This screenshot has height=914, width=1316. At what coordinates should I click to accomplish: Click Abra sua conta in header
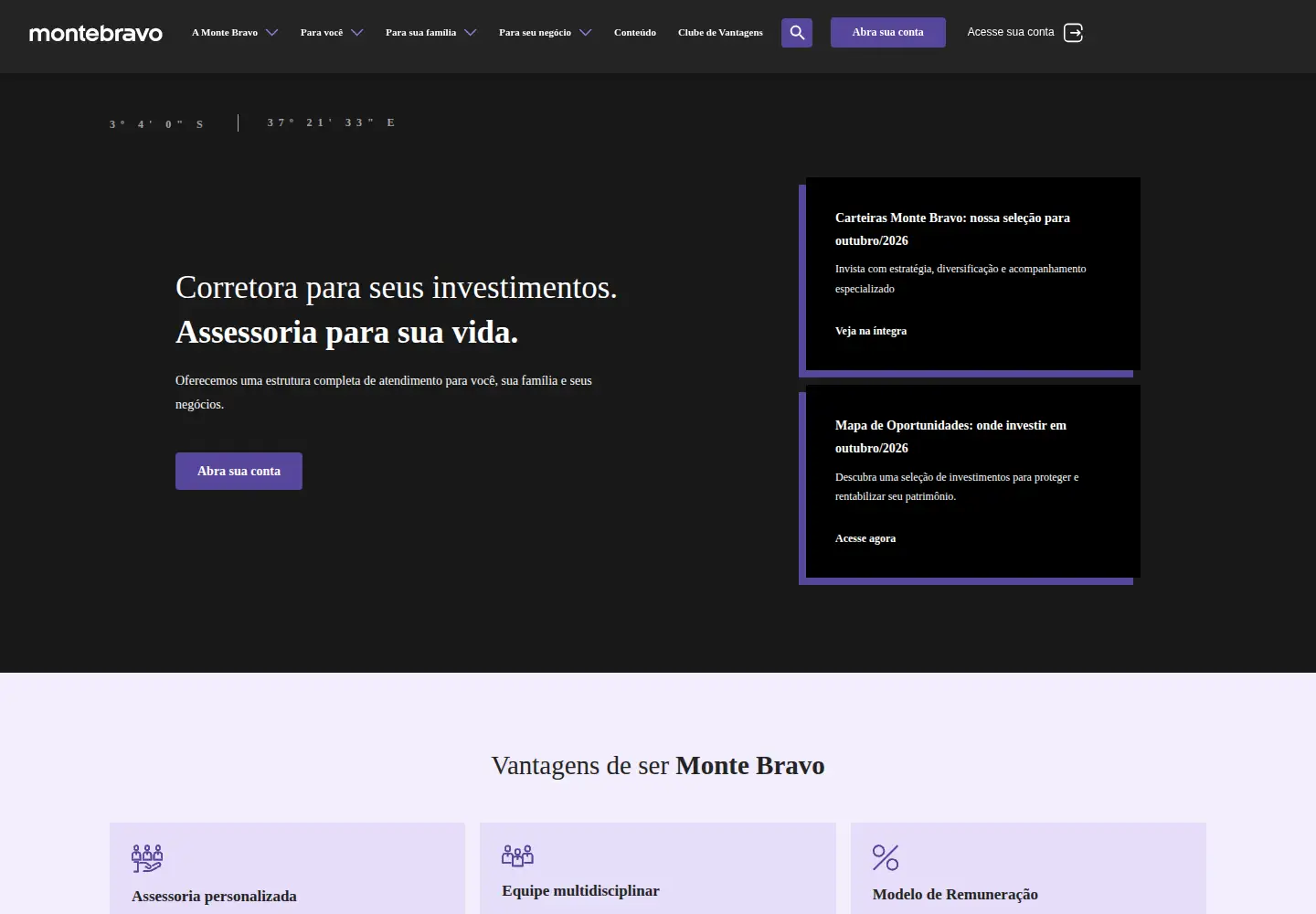888,33
